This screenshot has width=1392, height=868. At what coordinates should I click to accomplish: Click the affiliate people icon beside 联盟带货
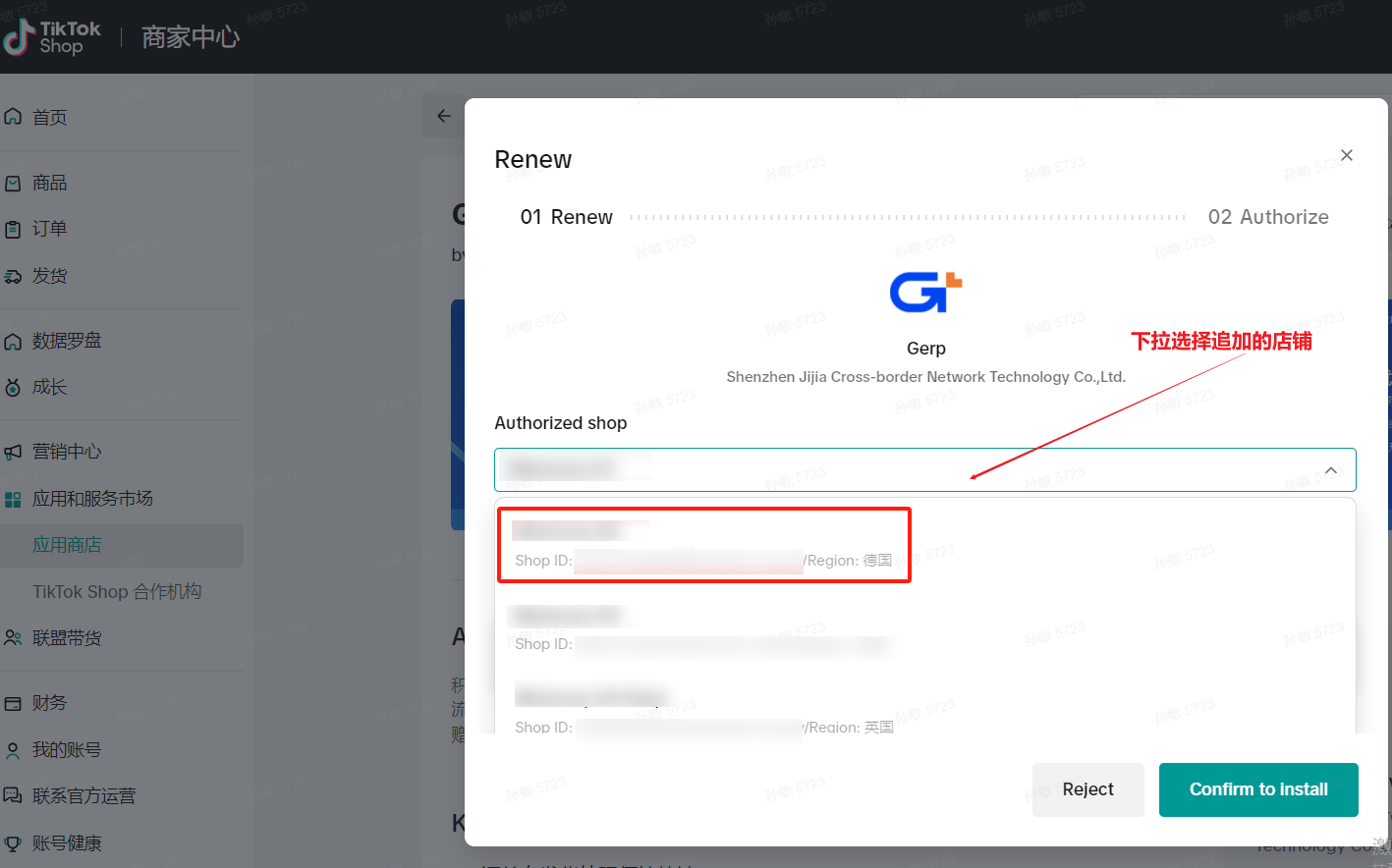[13, 638]
